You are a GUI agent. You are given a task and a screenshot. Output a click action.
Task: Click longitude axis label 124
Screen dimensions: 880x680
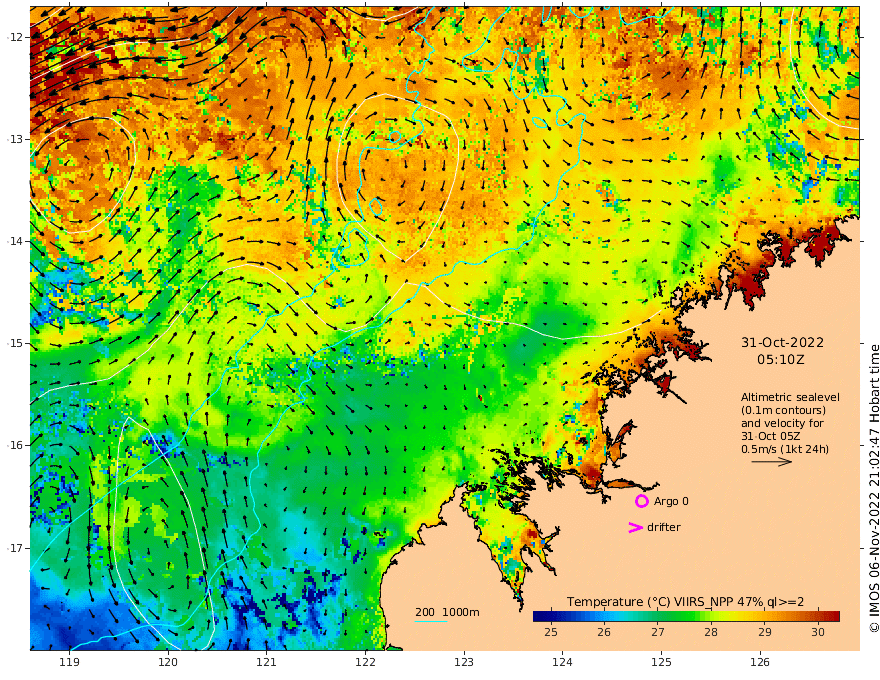tap(562, 662)
